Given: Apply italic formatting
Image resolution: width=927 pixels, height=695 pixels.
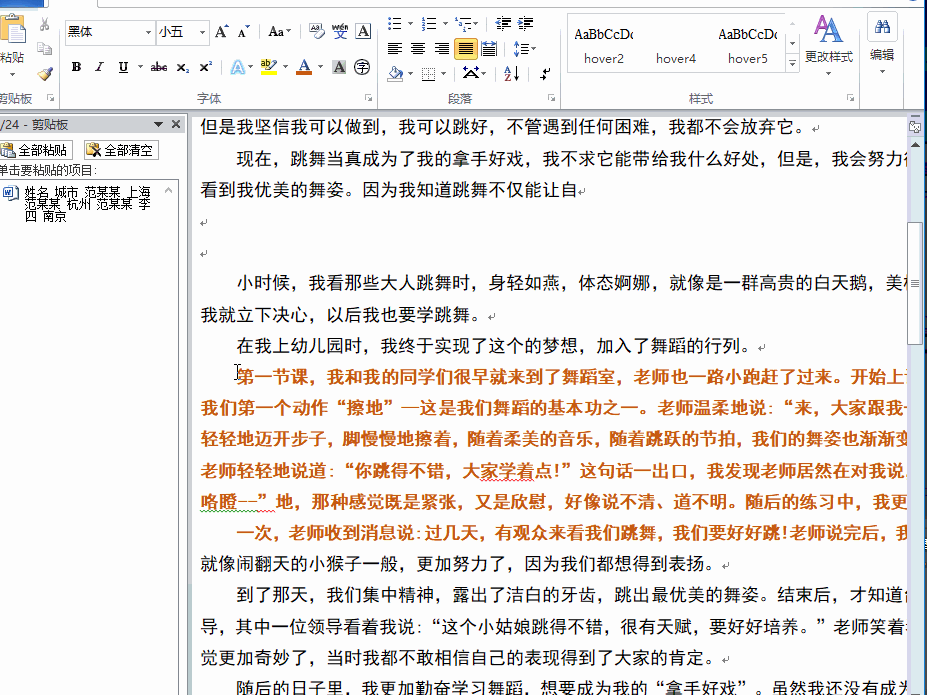Looking at the screenshot, I should (100, 66).
